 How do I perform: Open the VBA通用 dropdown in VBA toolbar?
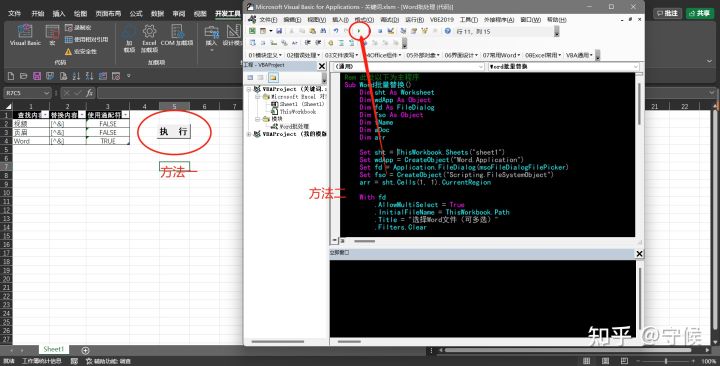pyautogui.click(x=579, y=55)
